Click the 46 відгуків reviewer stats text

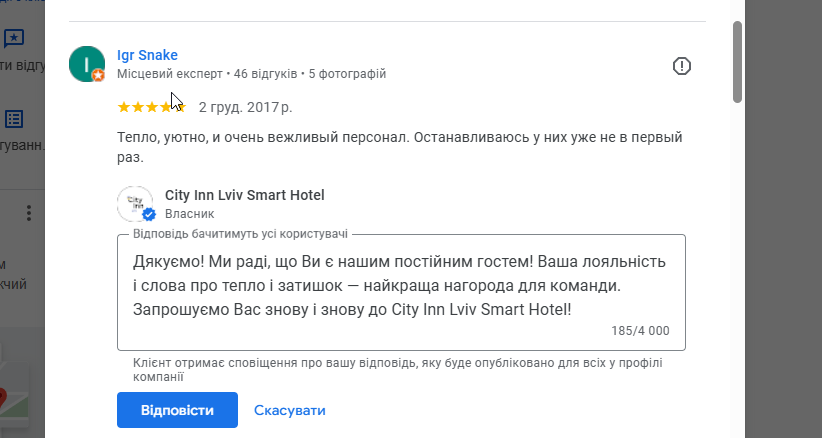coord(266,74)
